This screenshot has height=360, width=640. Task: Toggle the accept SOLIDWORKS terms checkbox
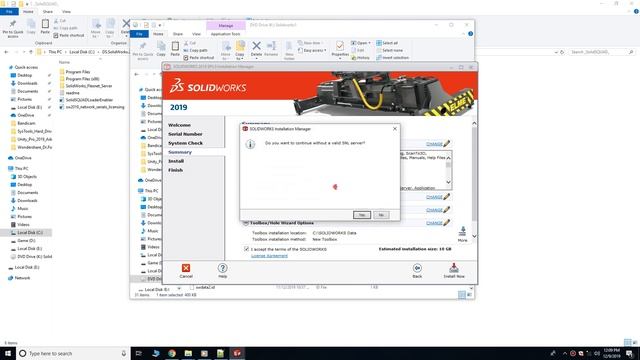coord(247,249)
